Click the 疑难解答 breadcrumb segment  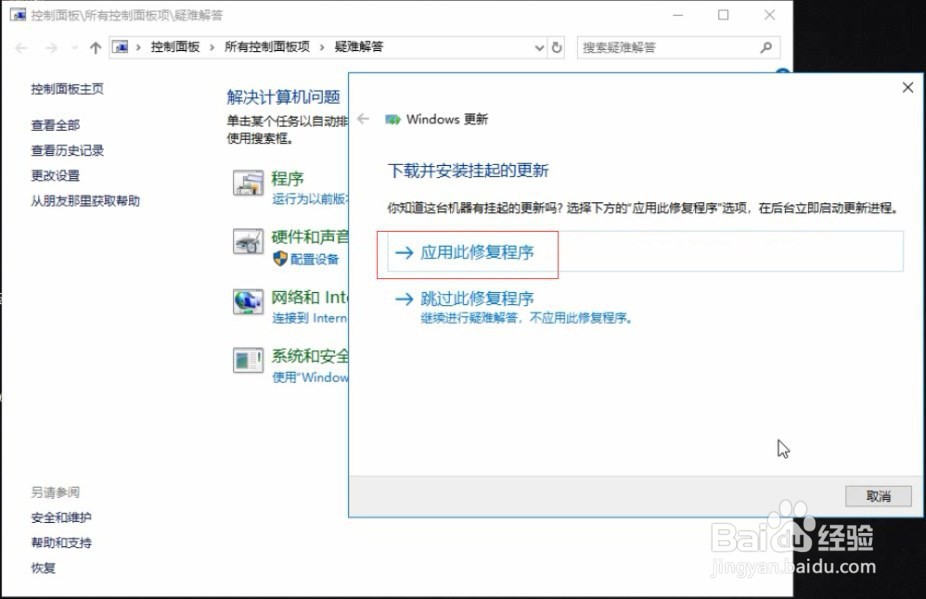358,47
